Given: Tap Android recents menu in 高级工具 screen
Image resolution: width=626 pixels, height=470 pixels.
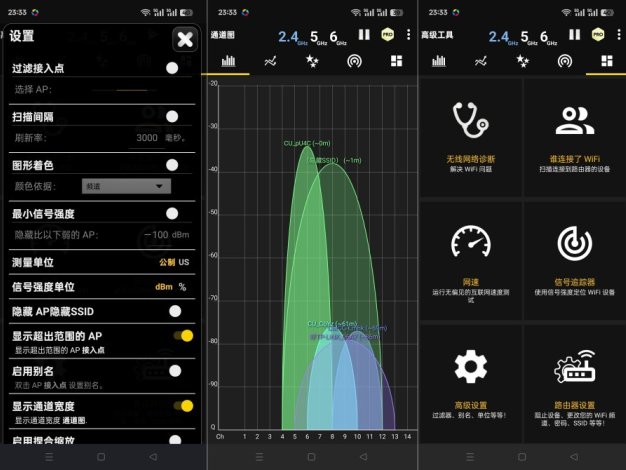Looking at the screenshot, I should [x=470, y=457].
